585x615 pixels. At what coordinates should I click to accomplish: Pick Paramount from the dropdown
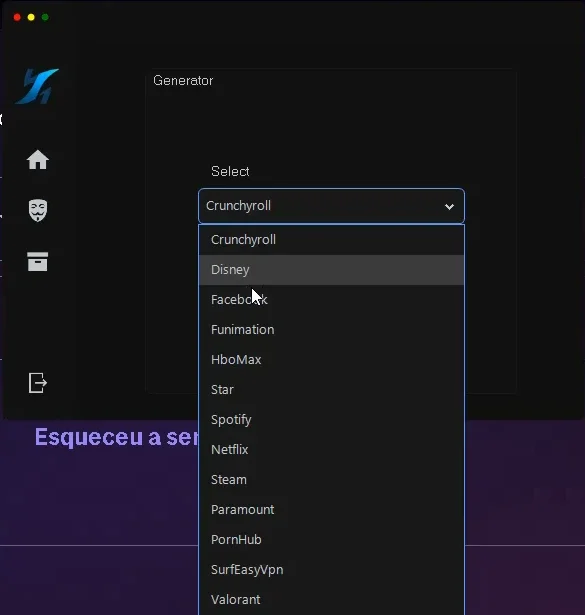coord(331,510)
